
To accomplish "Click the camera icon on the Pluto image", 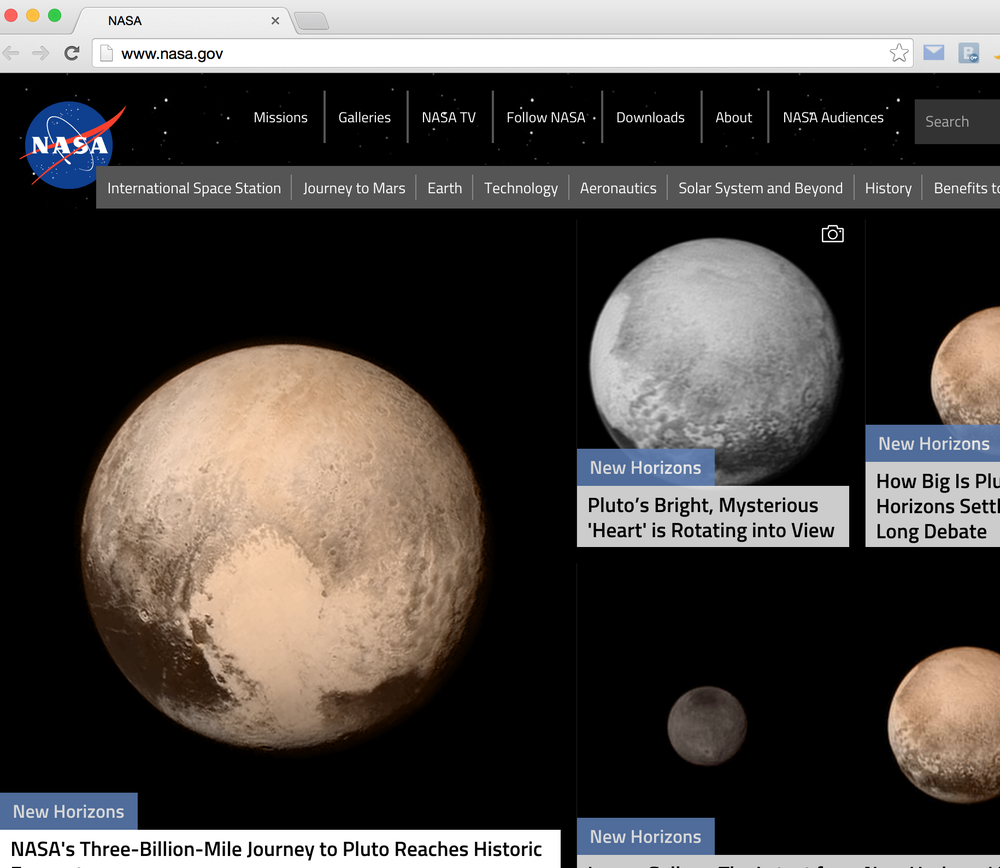I will tap(832, 234).
